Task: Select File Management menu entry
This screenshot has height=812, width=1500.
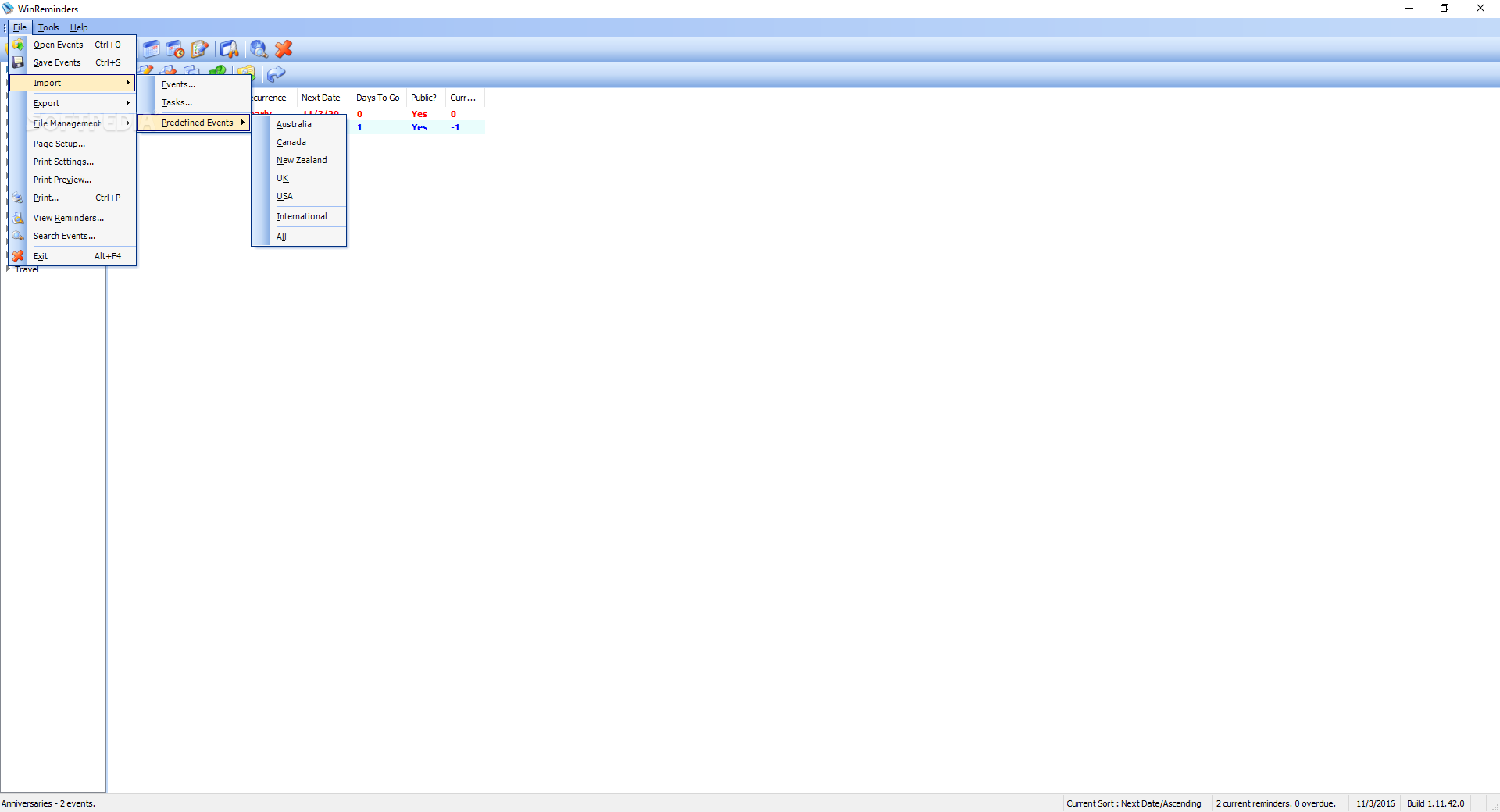Action: click(73, 123)
